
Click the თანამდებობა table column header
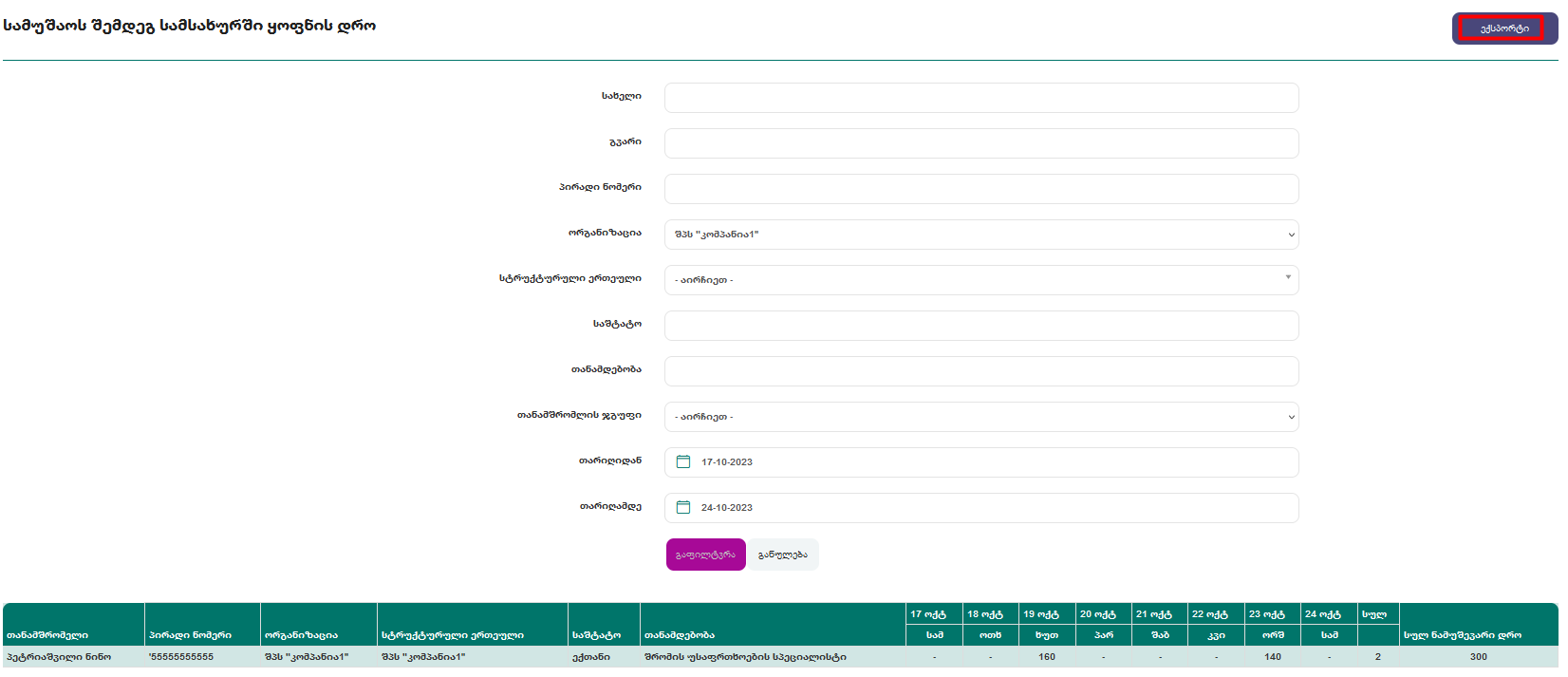[773, 625]
